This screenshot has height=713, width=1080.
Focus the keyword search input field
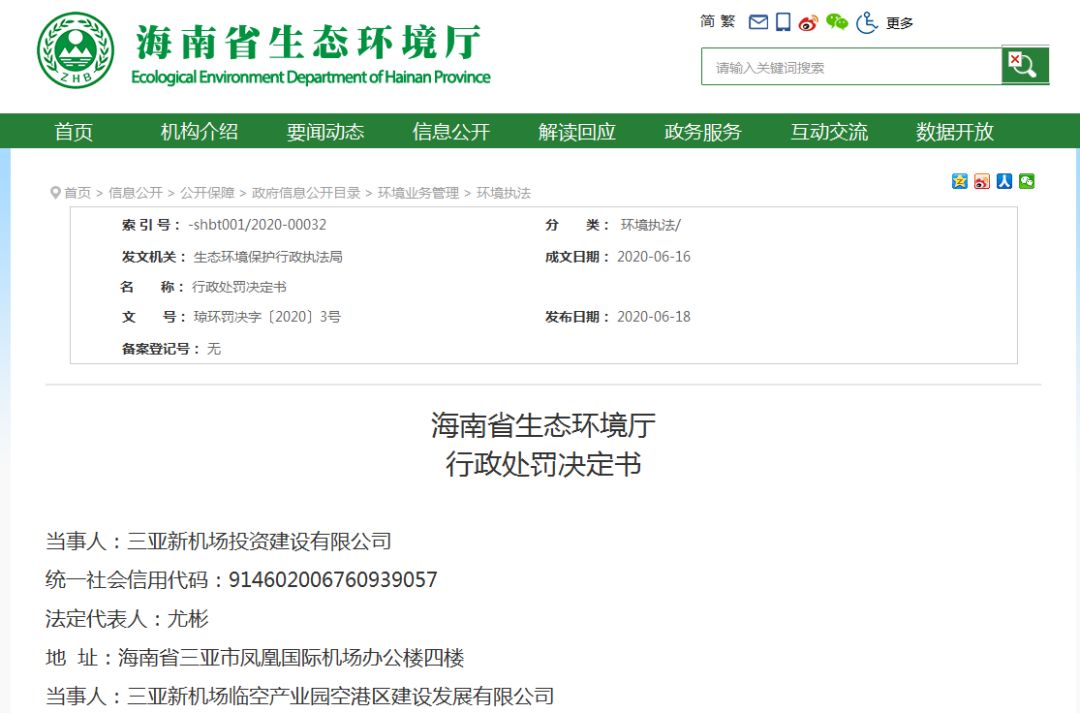coord(851,67)
